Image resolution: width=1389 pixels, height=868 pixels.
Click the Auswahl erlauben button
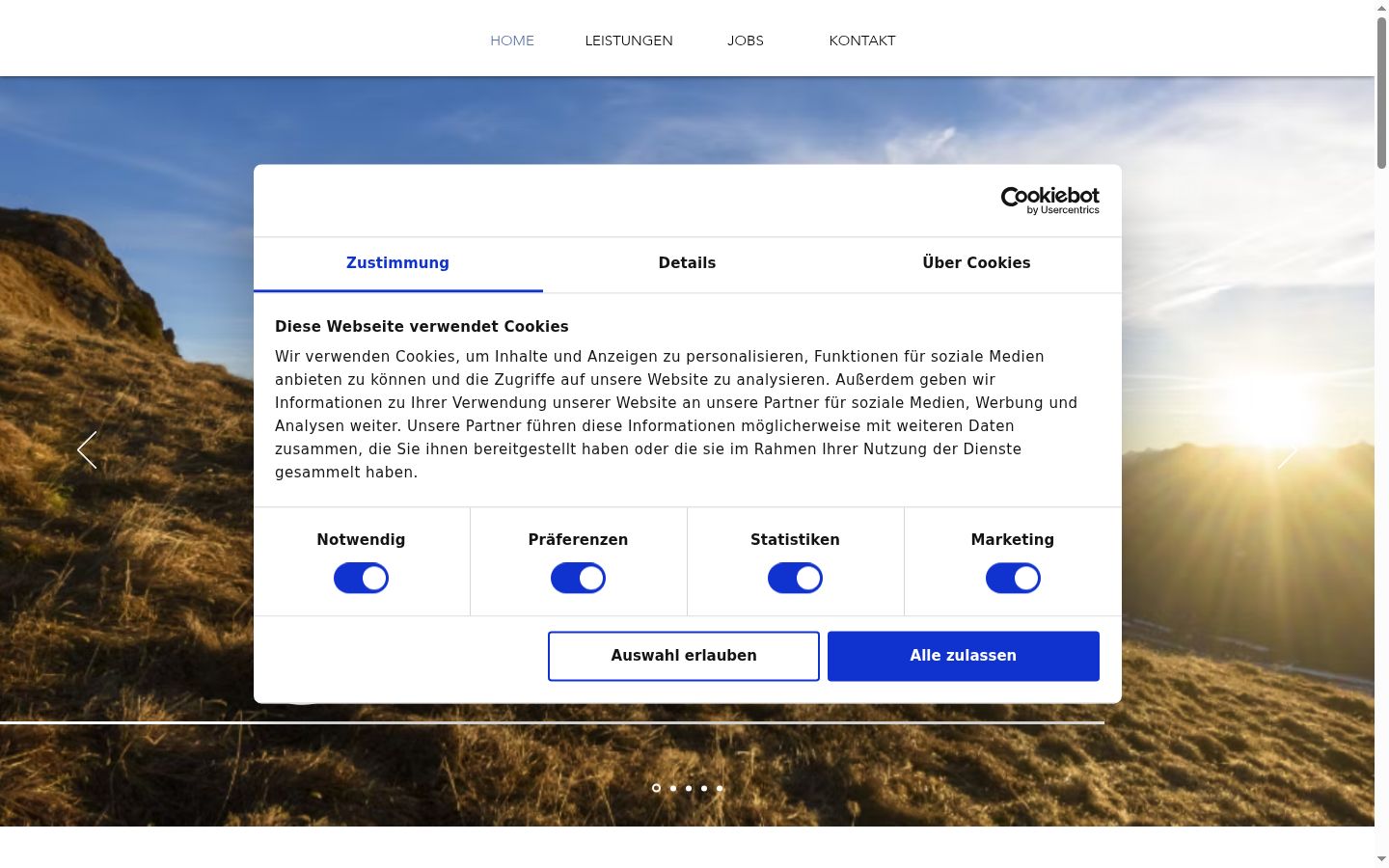click(x=684, y=656)
